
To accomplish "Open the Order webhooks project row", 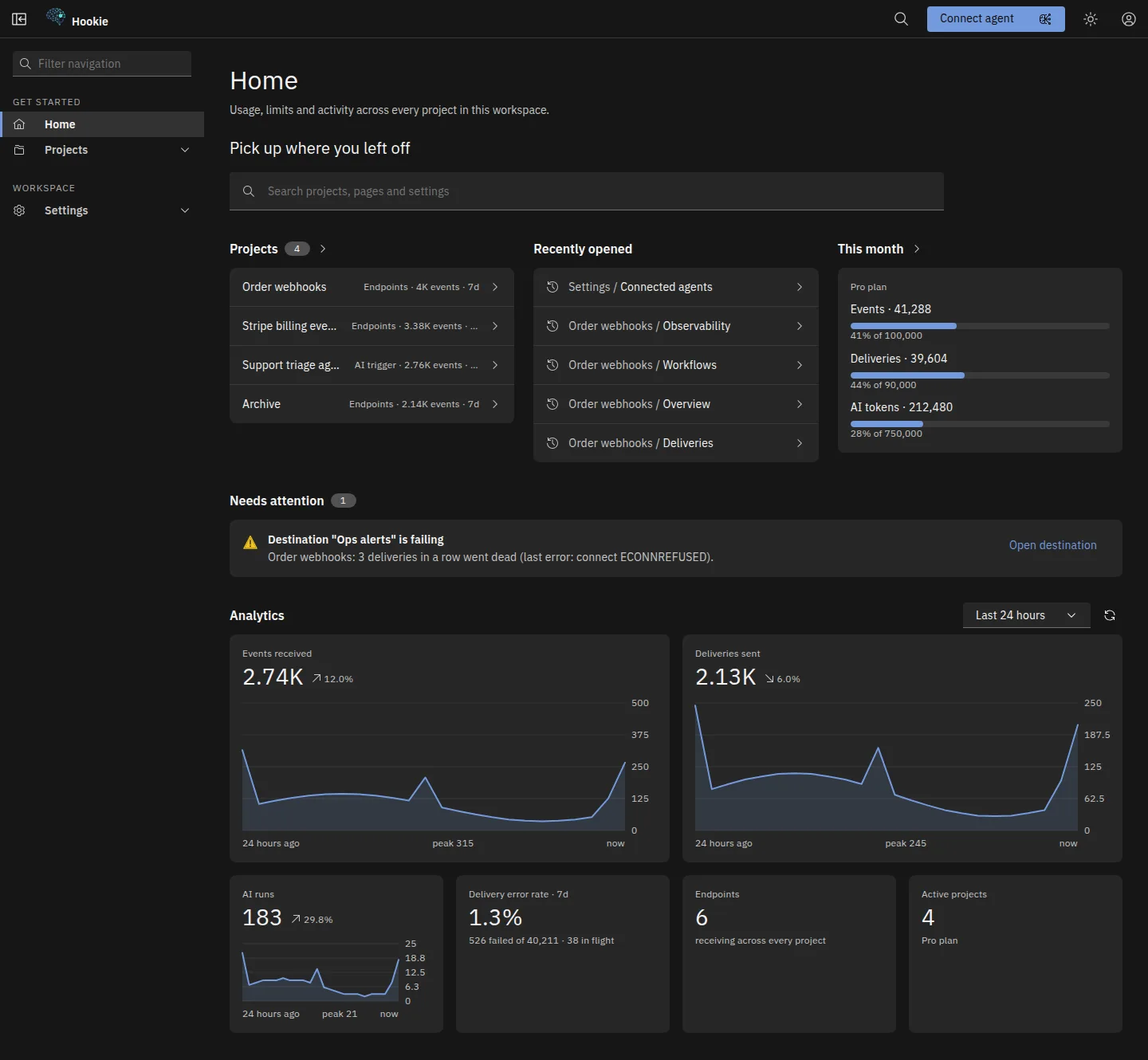I will (x=372, y=287).
